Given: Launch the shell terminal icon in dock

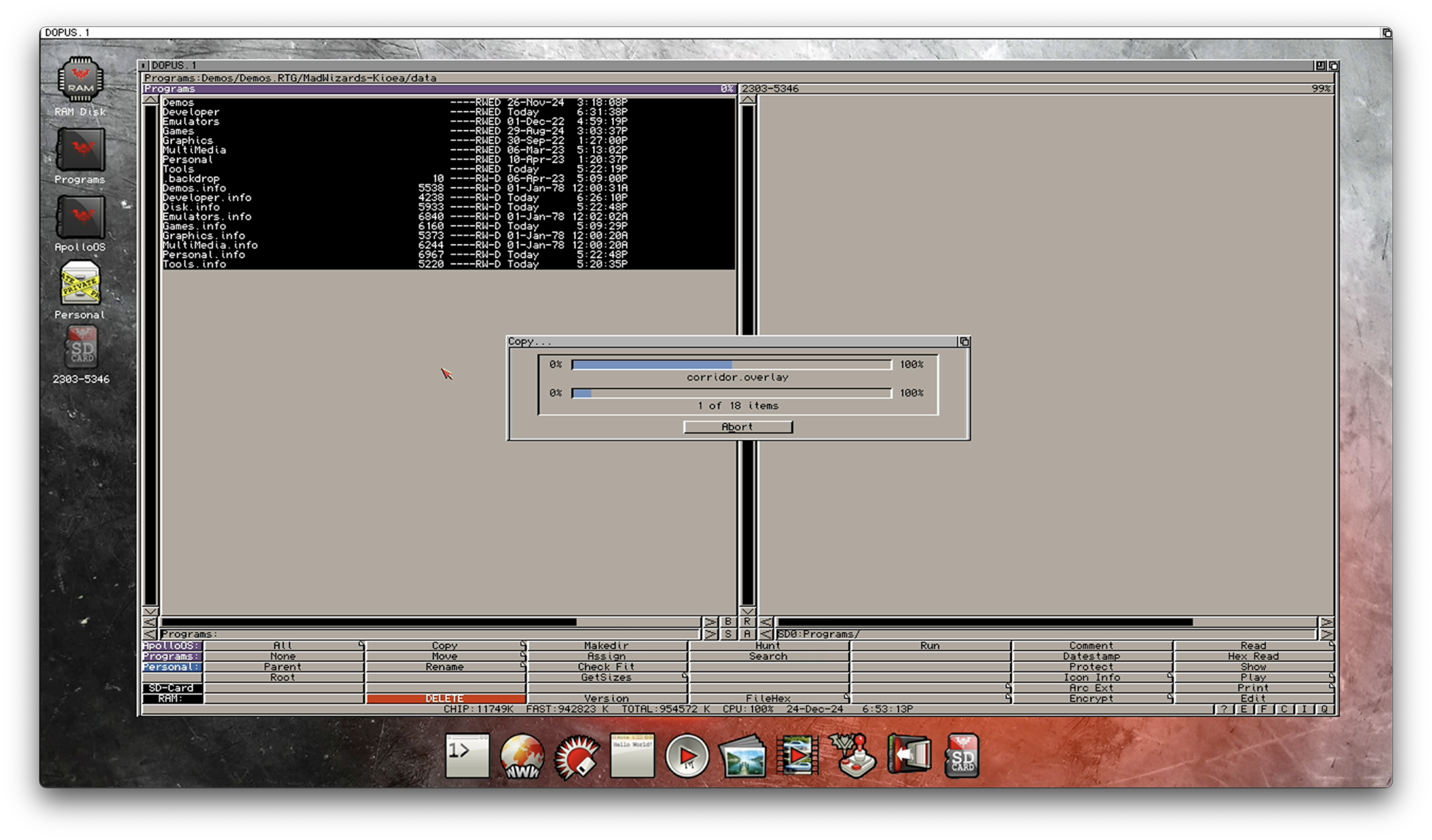Looking at the screenshot, I should [x=467, y=755].
